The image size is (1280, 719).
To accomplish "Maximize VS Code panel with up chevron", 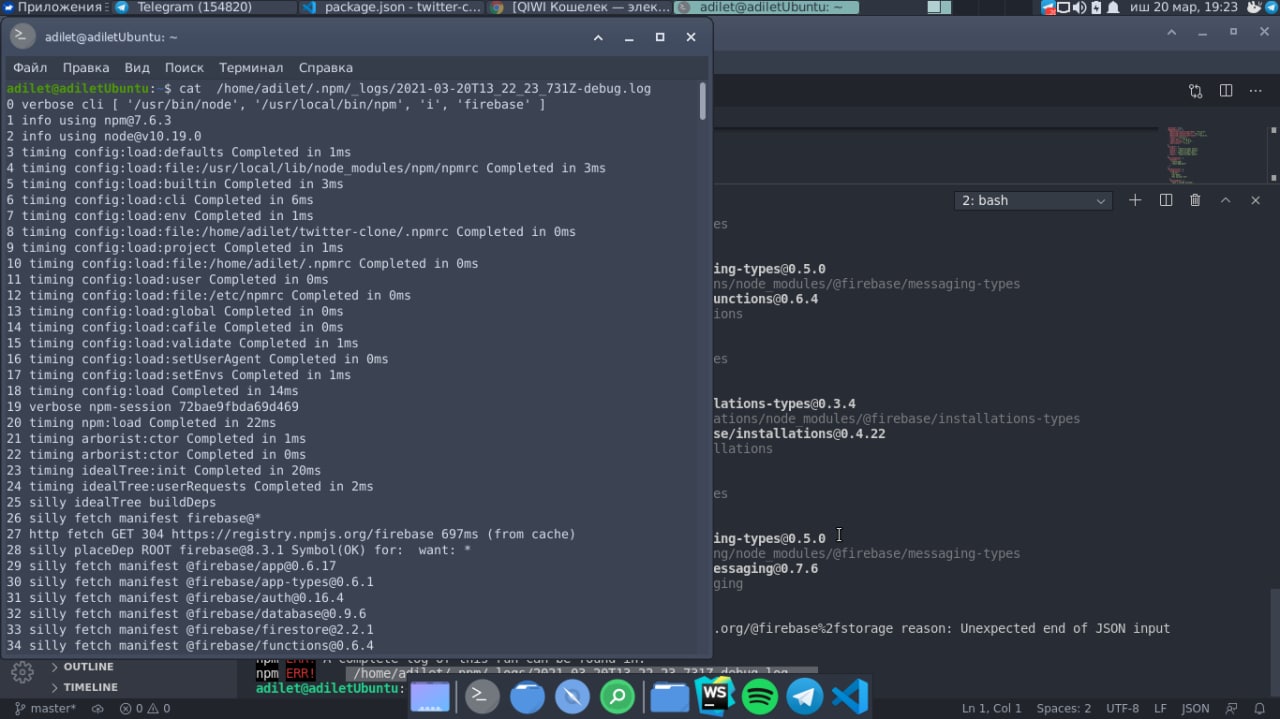I will [x=1225, y=200].
